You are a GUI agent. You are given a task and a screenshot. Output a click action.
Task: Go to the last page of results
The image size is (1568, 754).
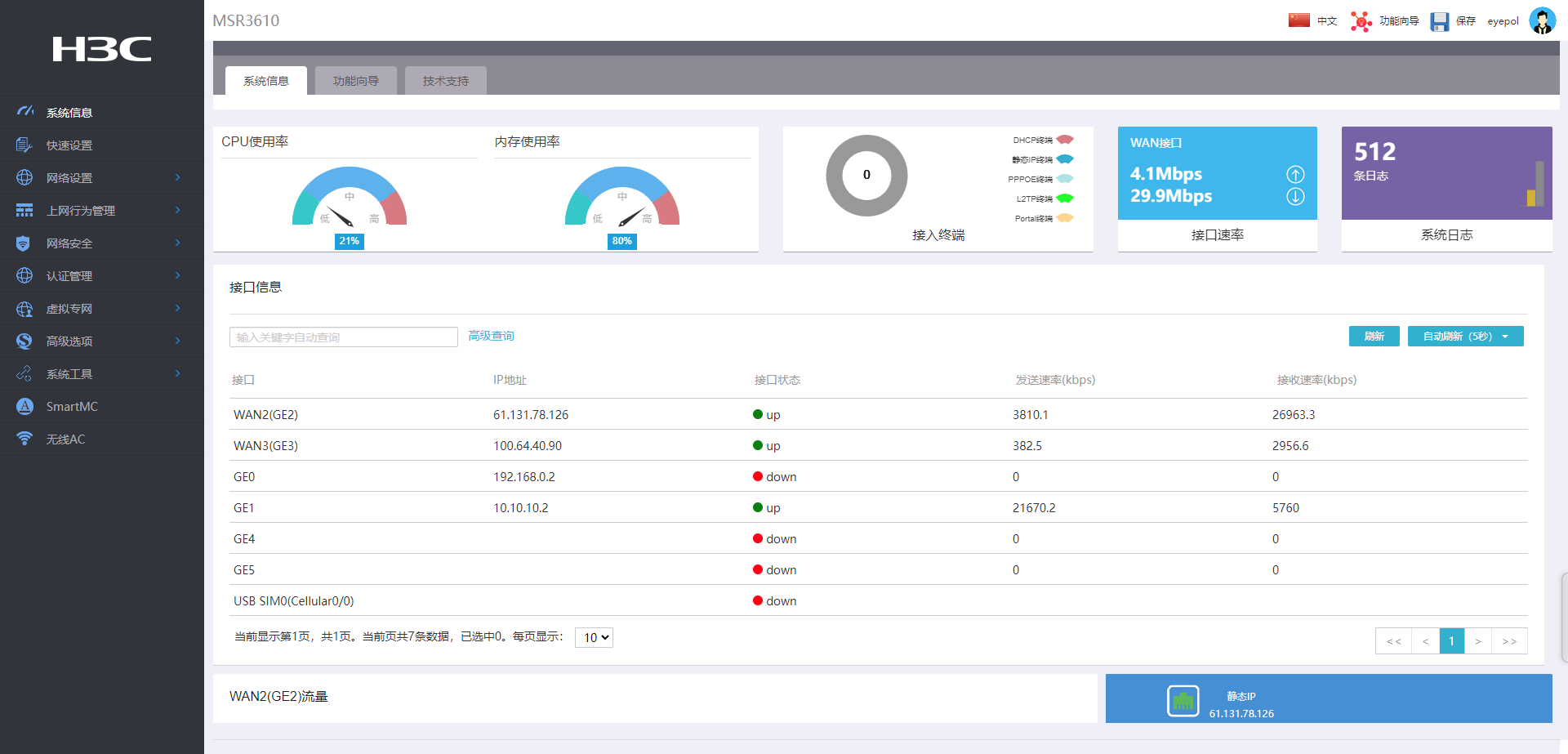pos(1509,641)
